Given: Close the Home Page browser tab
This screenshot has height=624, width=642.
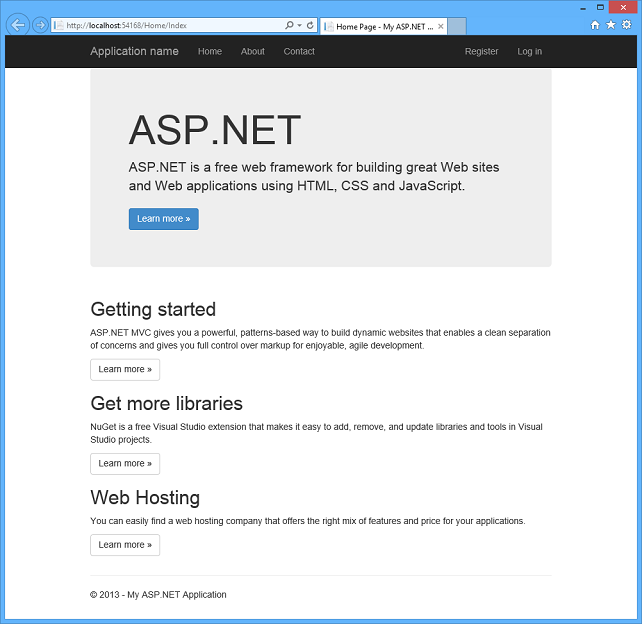Looking at the screenshot, I should pyautogui.click(x=441, y=27).
